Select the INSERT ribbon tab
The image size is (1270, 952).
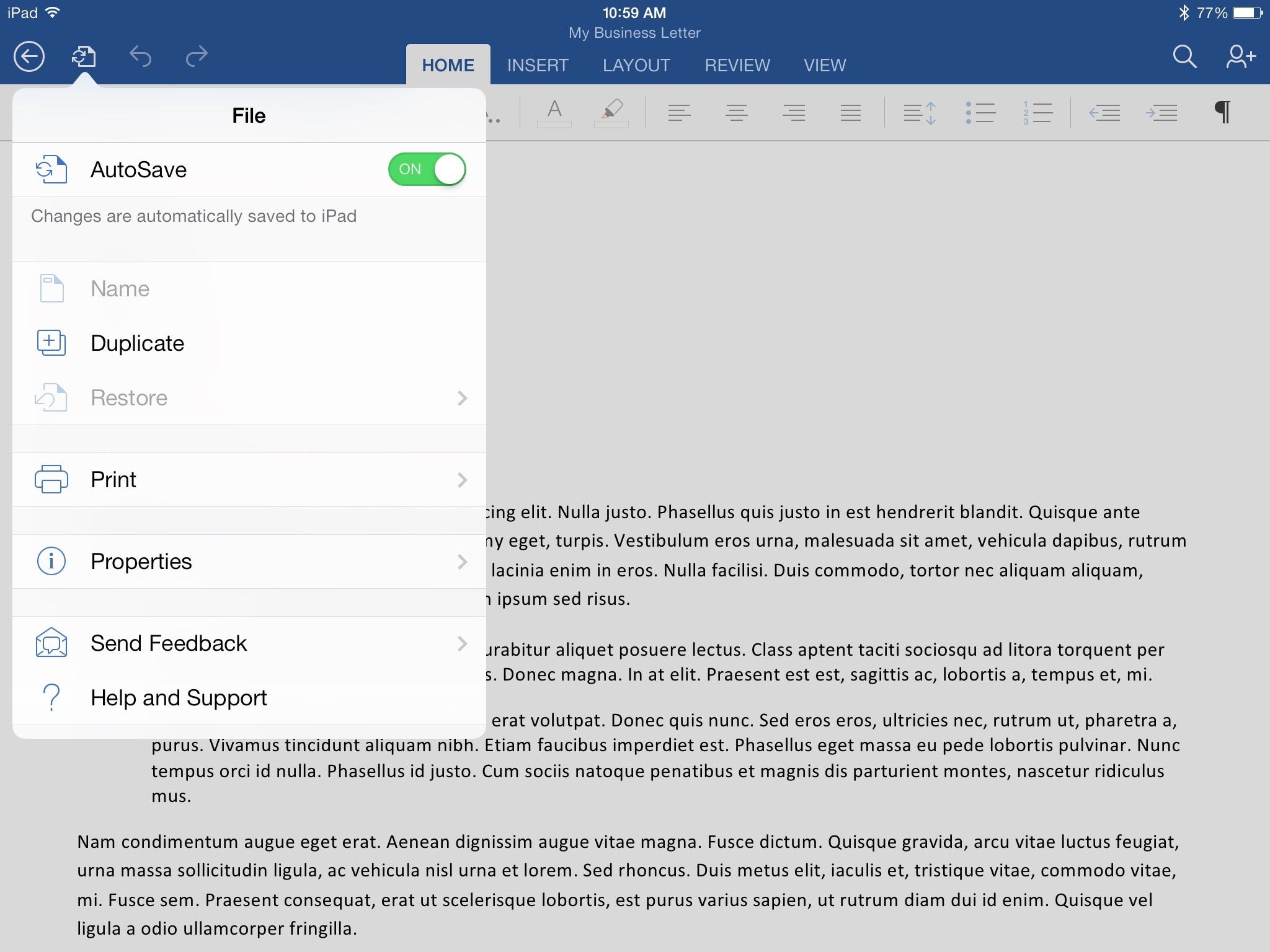tap(538, 64)
